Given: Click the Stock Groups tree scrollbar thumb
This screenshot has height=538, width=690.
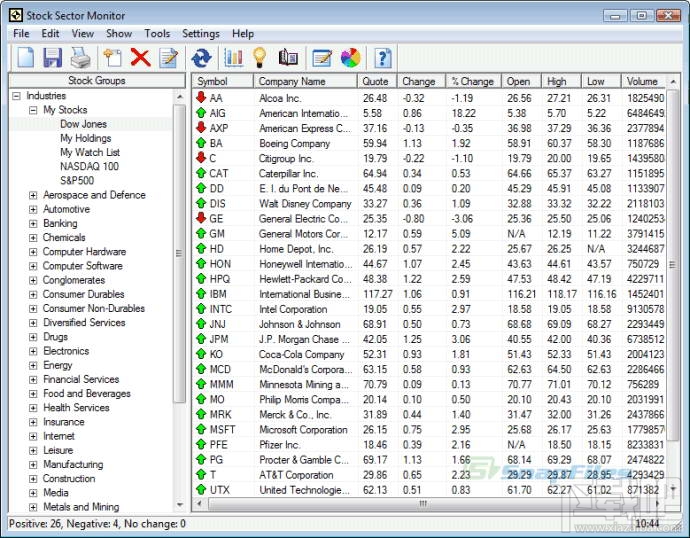Looking at the screenshot, I should click(179, 253).
